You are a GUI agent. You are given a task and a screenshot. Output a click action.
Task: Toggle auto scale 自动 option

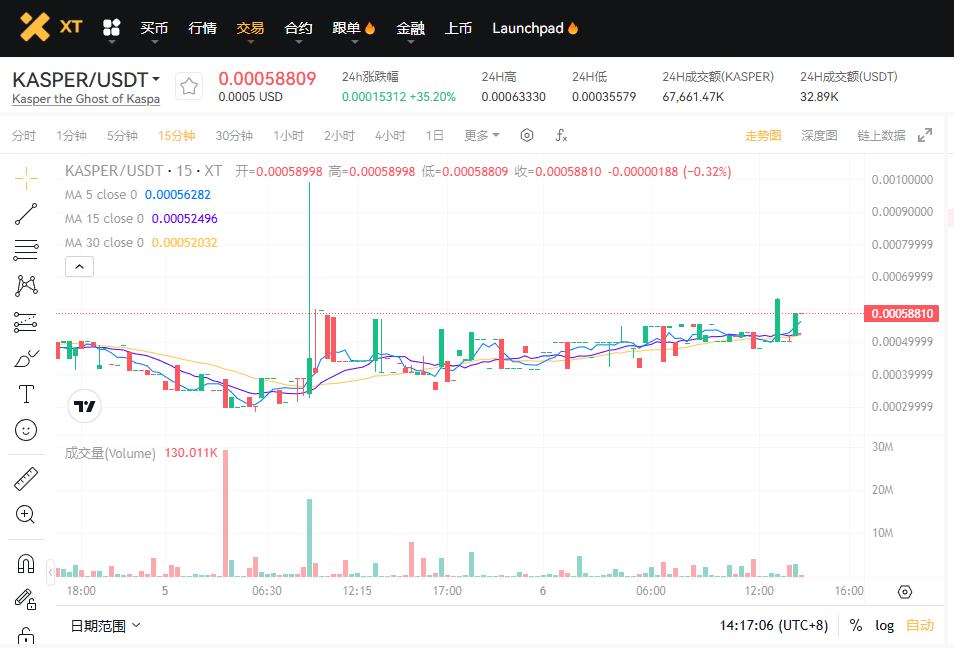point(919,625)
